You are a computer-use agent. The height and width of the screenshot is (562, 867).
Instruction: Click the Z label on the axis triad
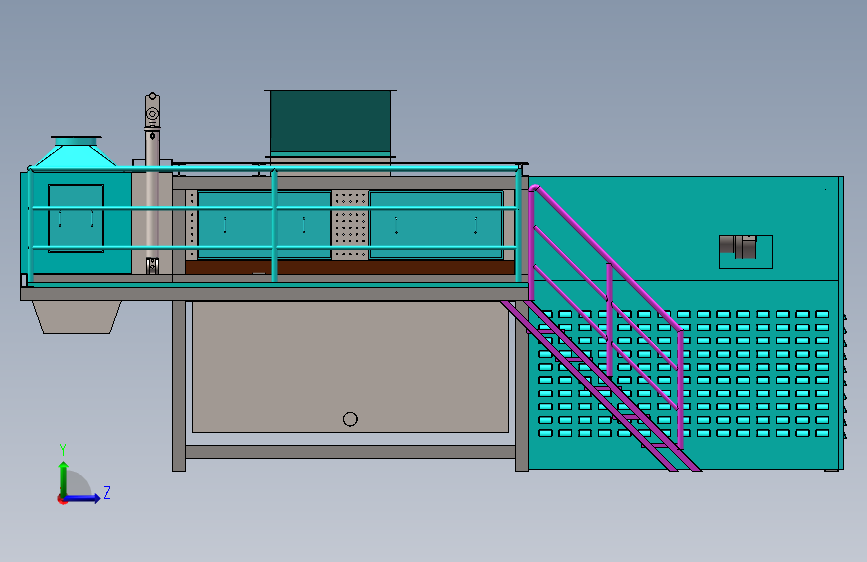(107, 492)
